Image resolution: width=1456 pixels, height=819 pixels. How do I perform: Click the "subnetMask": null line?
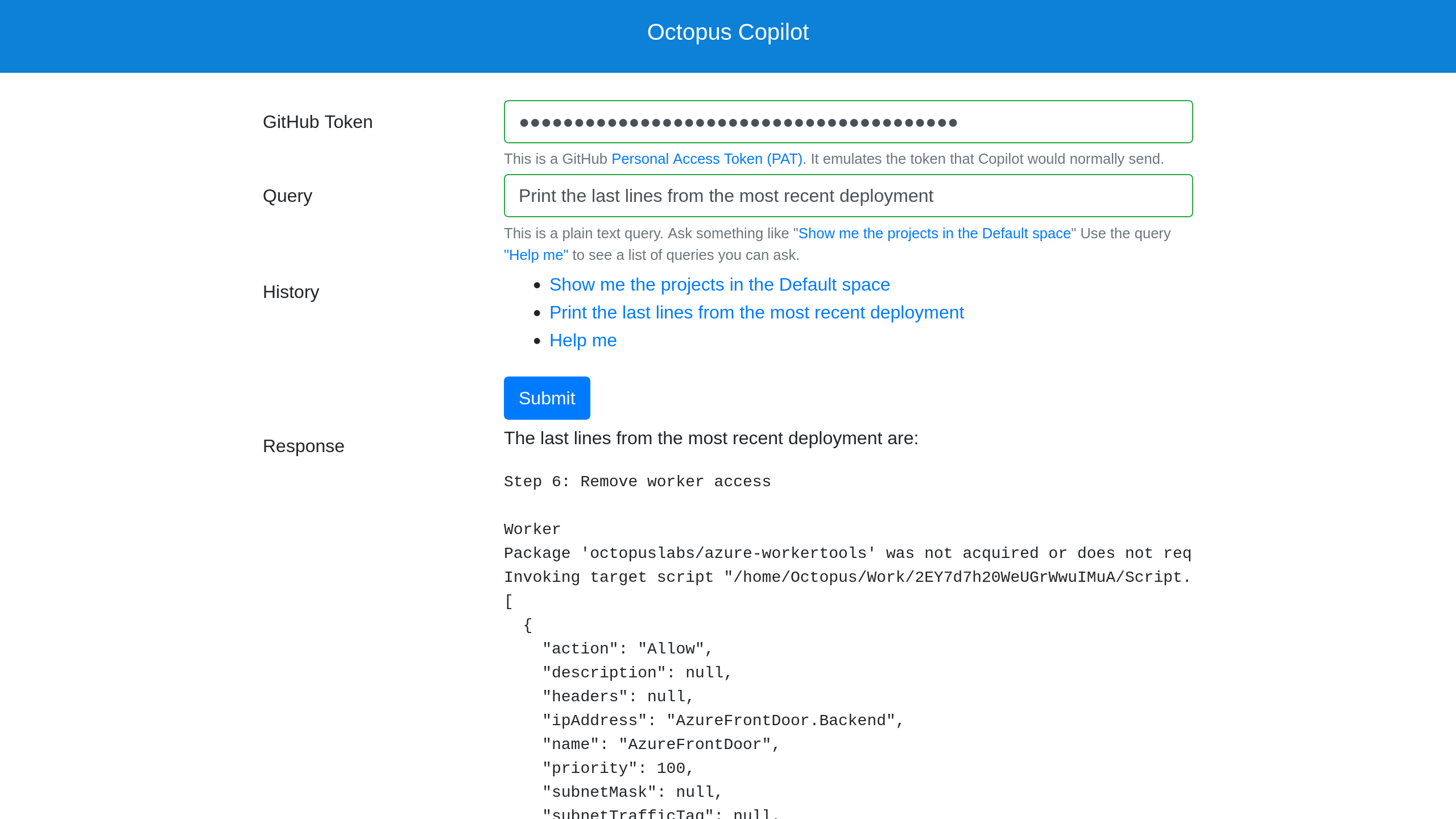click(x=632, y=792)
